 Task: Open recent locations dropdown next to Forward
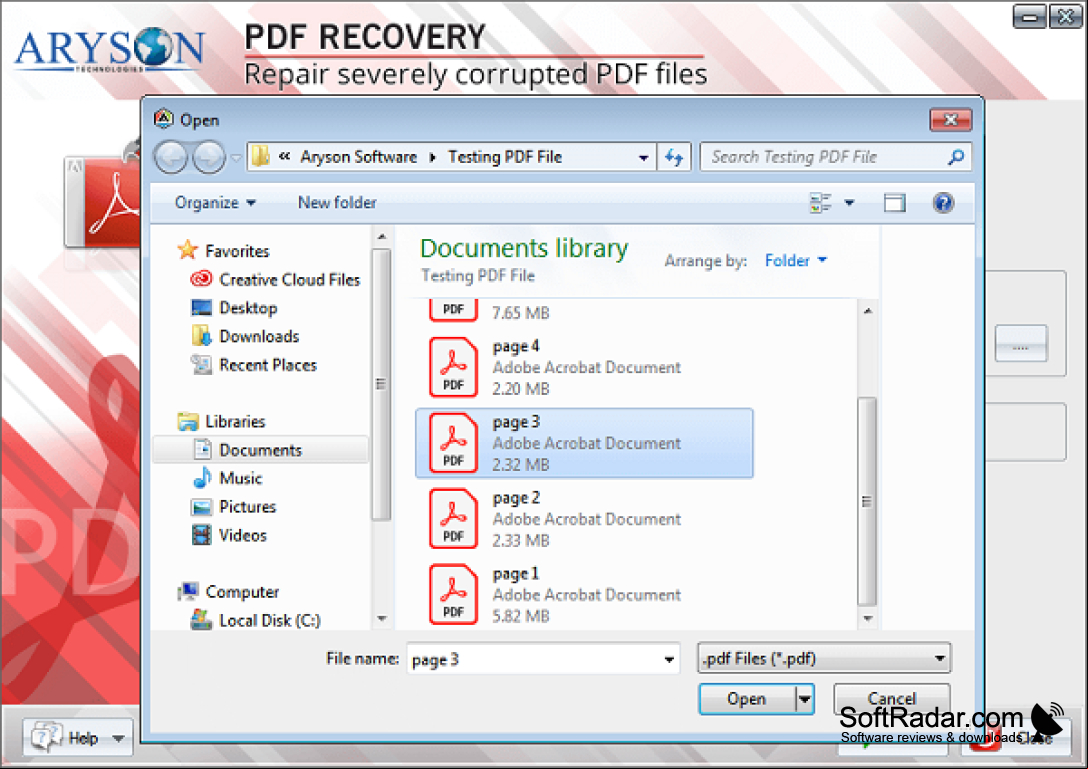[236, 158]
